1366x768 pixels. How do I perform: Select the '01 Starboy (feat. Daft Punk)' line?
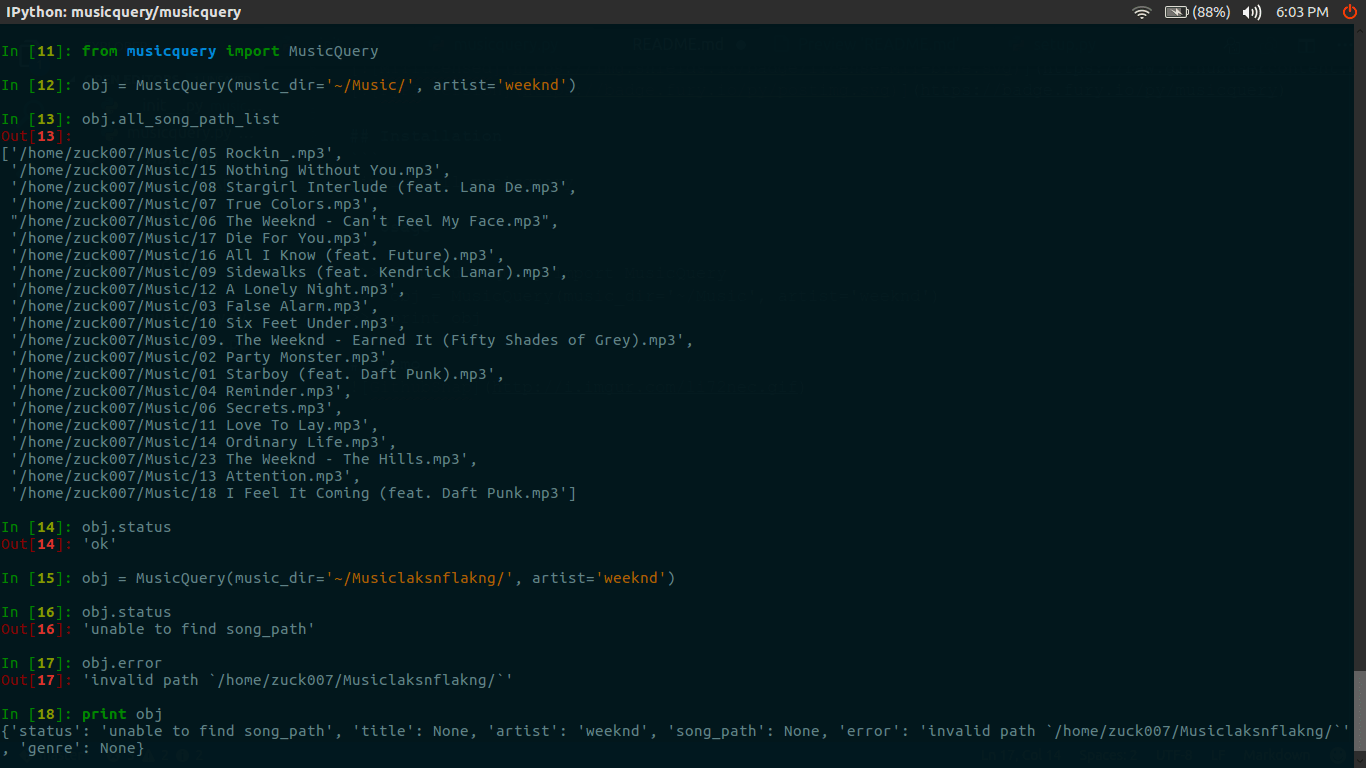pyautogui.click(x=258, y=374)
